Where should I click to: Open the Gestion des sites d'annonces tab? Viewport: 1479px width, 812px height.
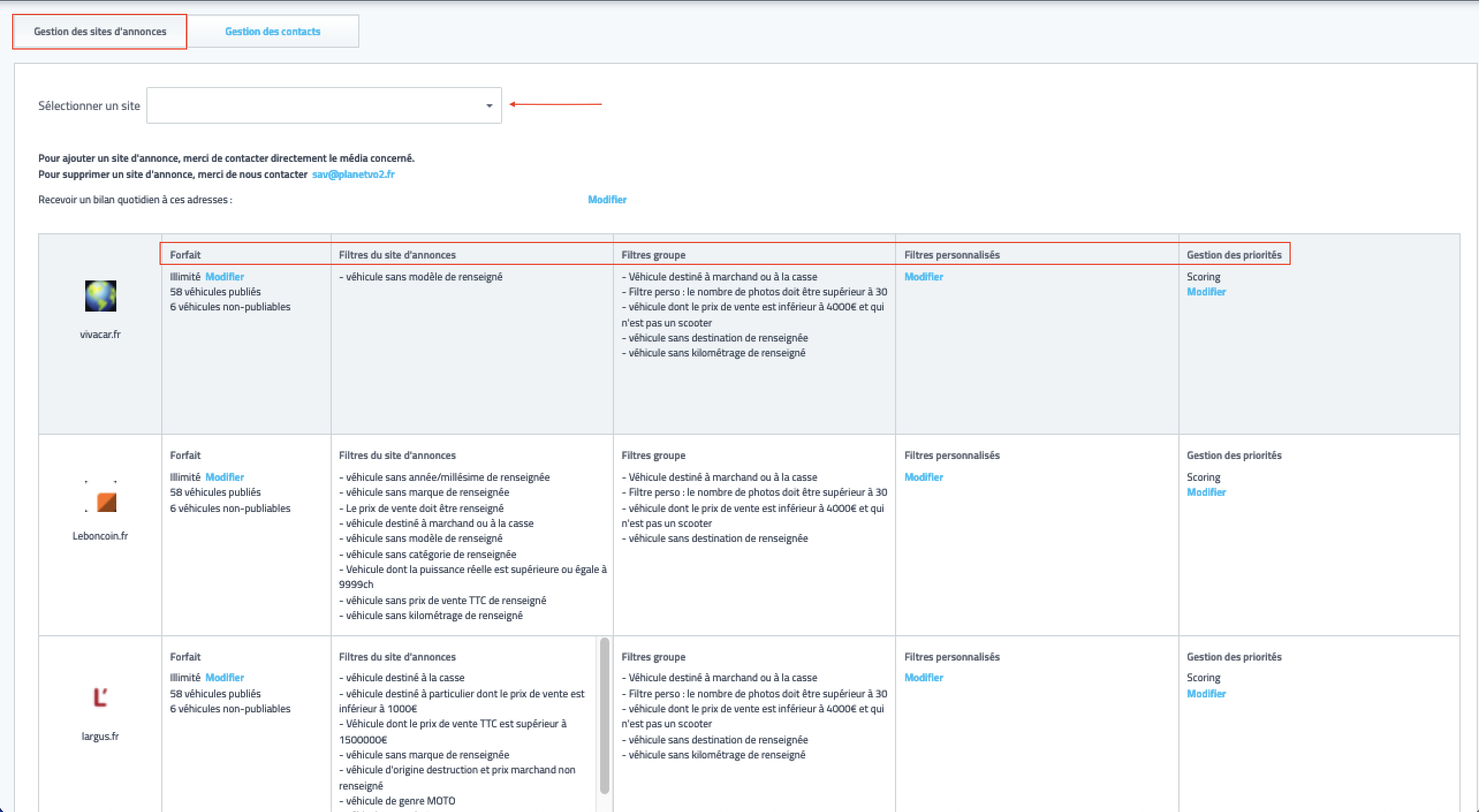100,32
